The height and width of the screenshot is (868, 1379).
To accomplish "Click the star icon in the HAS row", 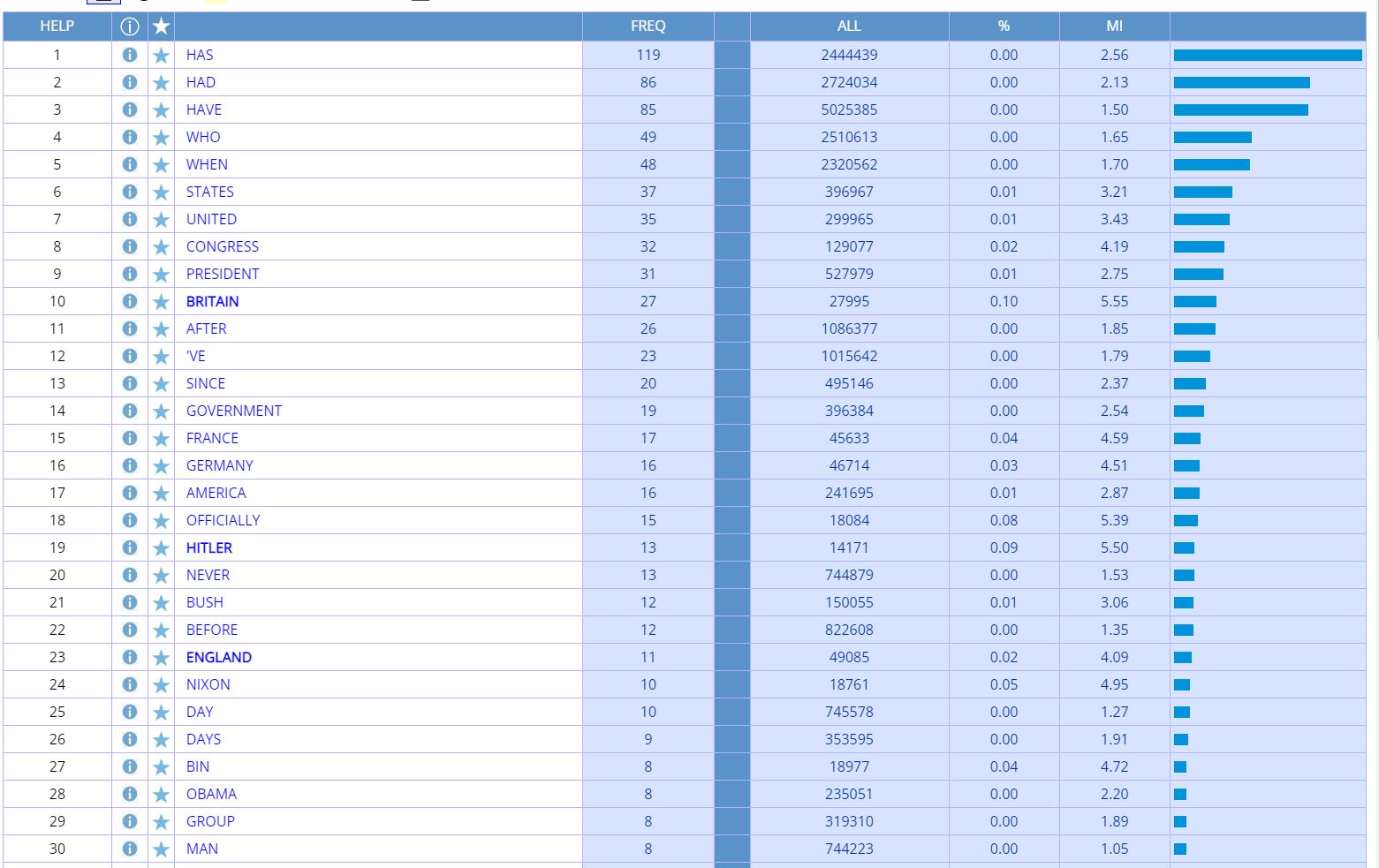I will click(x=161, y=56).
